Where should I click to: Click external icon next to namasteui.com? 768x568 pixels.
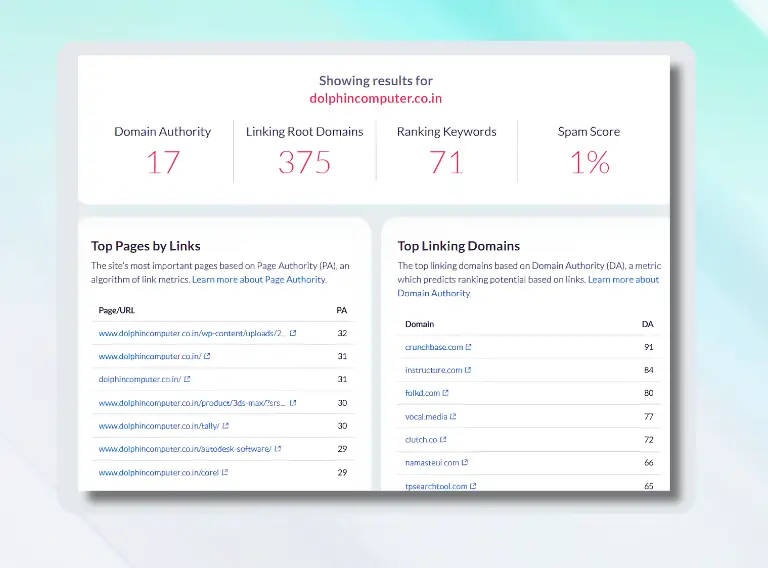click(x=465, y=462)
